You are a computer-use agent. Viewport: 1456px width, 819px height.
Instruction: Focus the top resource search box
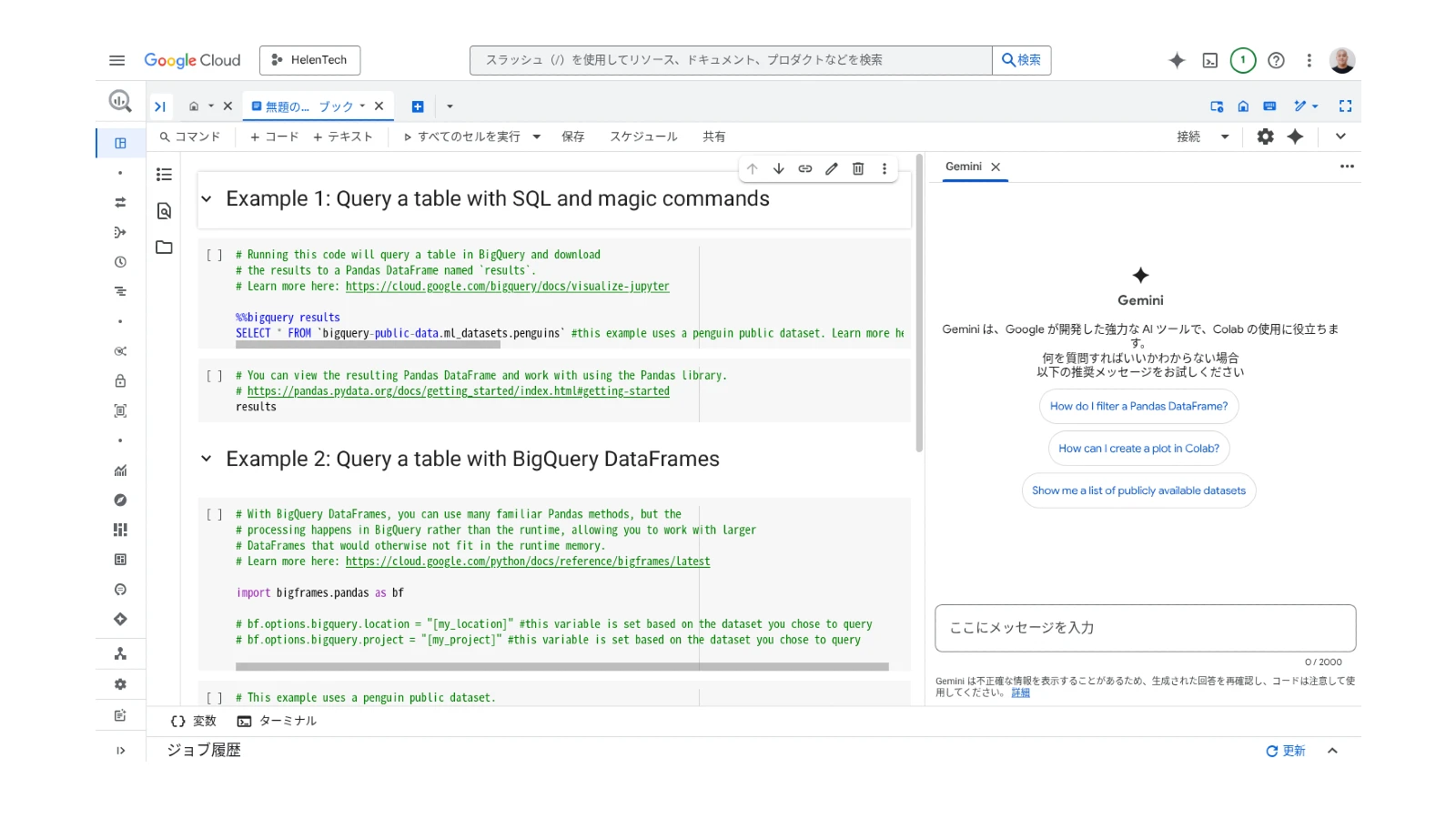731,60
